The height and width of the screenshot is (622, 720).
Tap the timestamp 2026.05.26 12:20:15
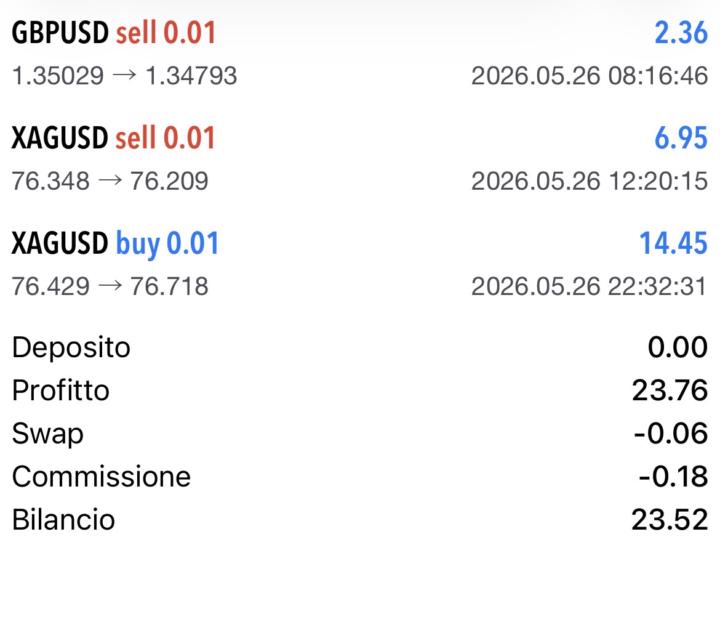[x=590, y=181]
